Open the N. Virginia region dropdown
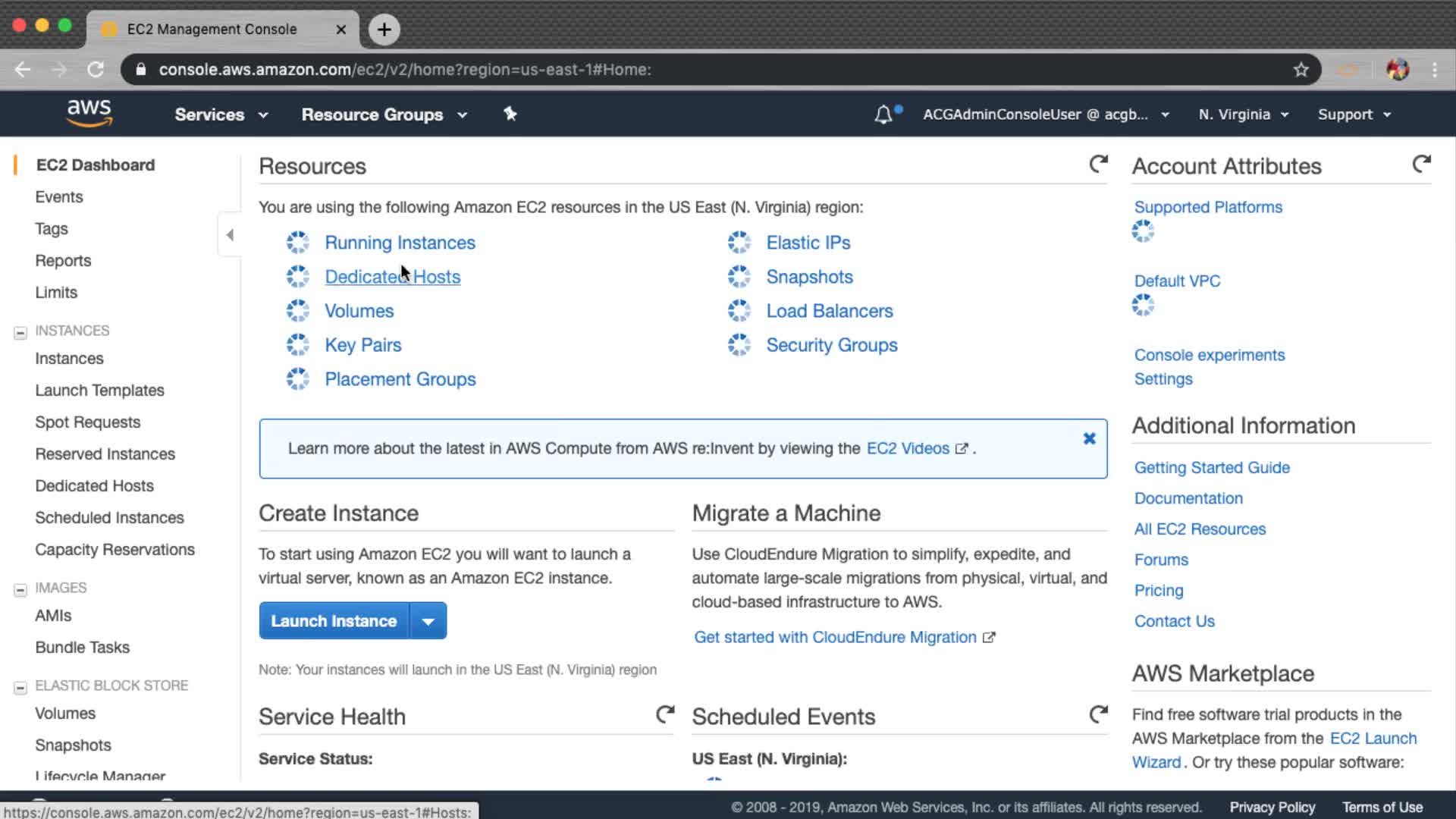Screen dimensions: 1456x819 (x=1243, y=115)
